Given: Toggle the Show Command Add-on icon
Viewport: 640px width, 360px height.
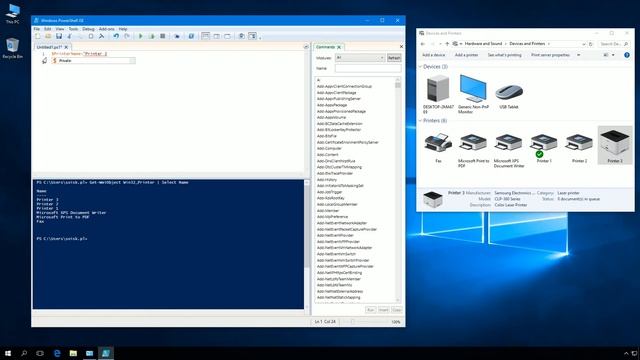Looking at the screenshot, I should point(253,36).
